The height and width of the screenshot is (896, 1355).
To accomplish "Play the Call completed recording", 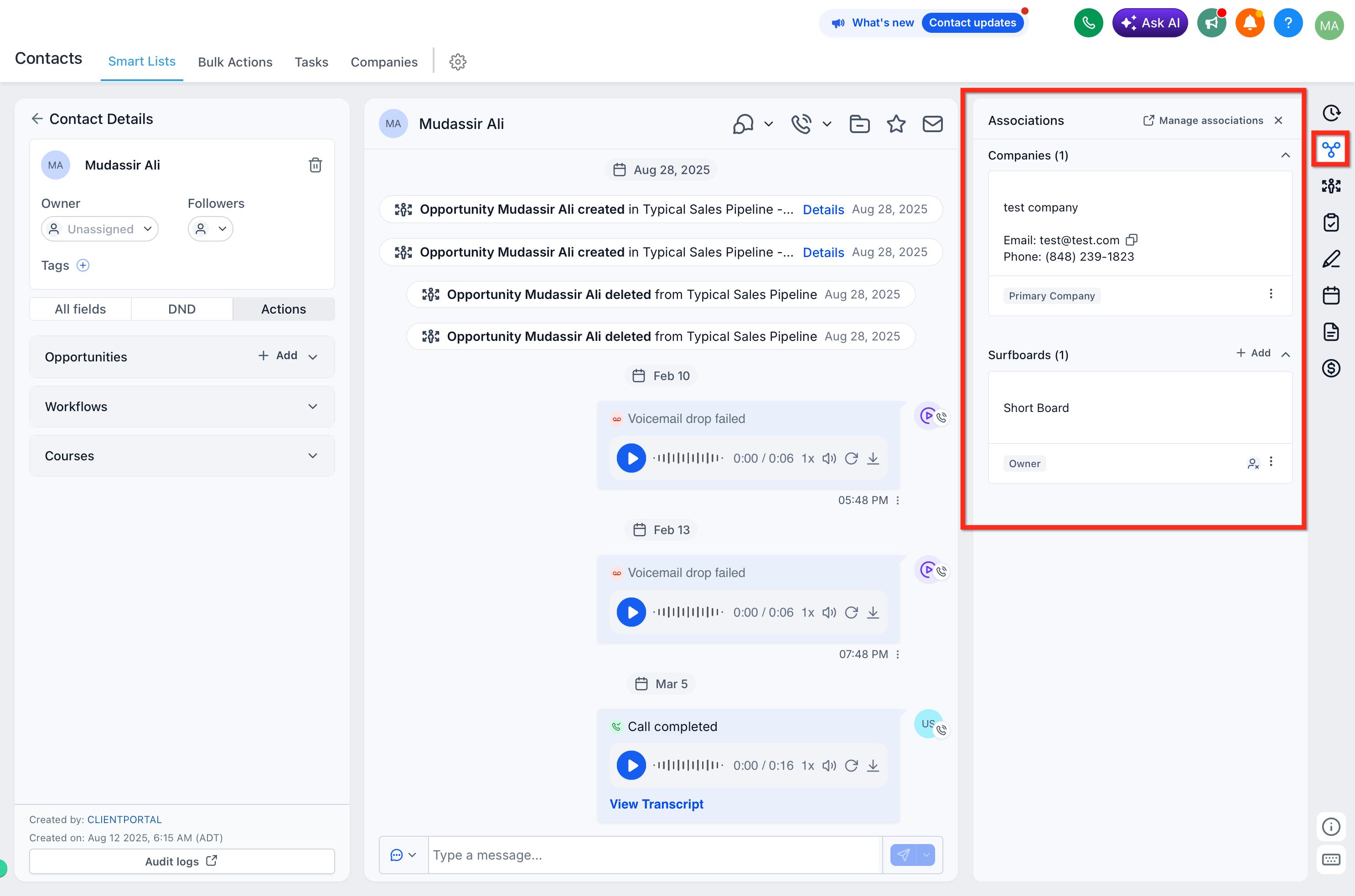I will pos(631,765).
